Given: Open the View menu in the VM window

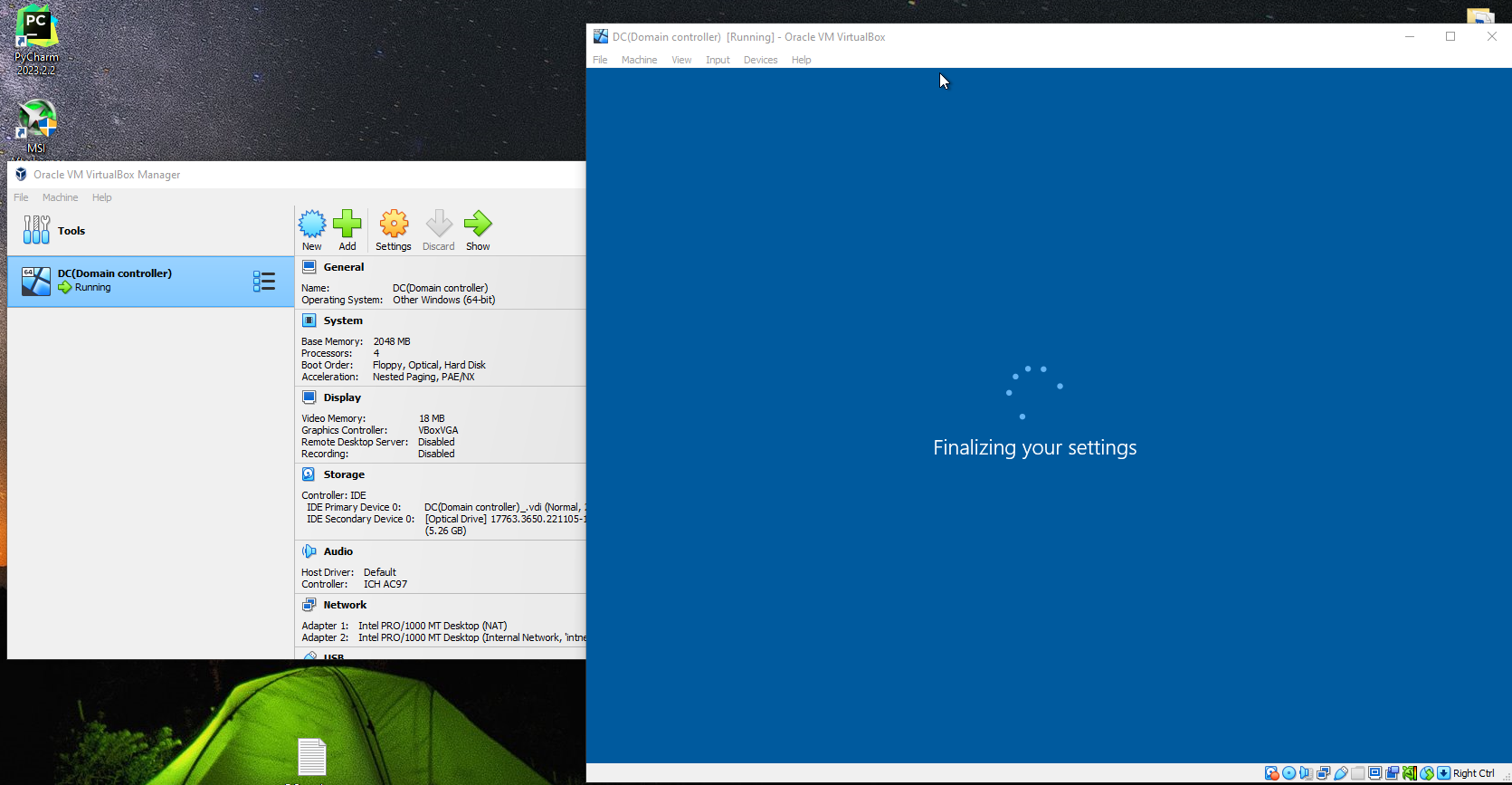Looking at the screenshot, I should (x=681, y=60).
